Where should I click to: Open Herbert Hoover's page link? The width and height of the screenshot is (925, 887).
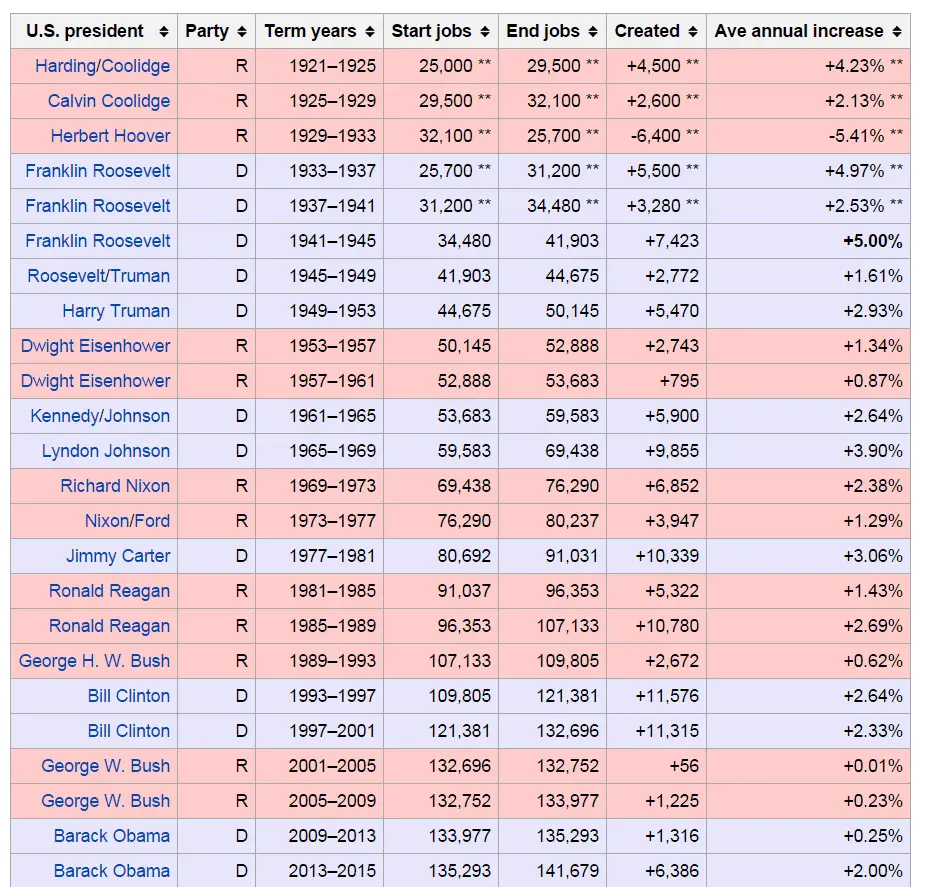pyautogui.click(x=110, y=136)
